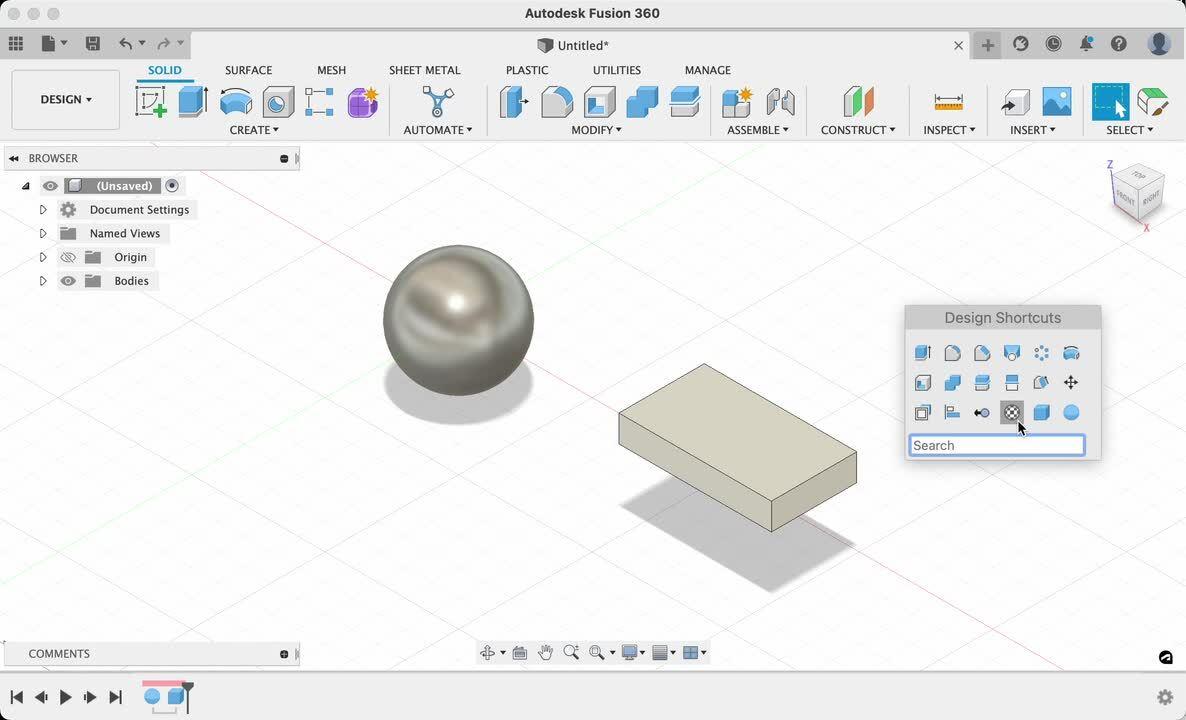This screenshot has width=1186, height=720.
Task: Switch to the SURFACE tab
Action: (x=248, y=70)
